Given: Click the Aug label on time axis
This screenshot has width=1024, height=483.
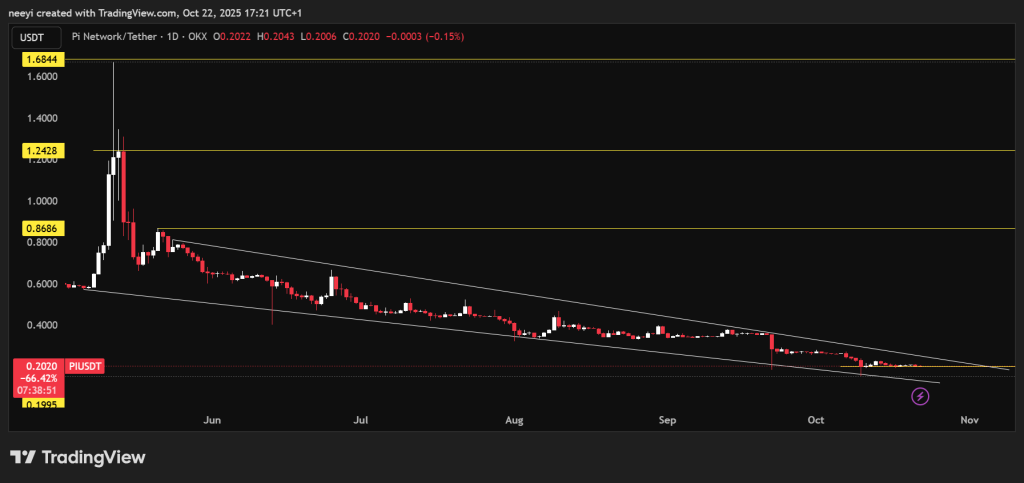Looking at the screenshot, I should (514, 421).
